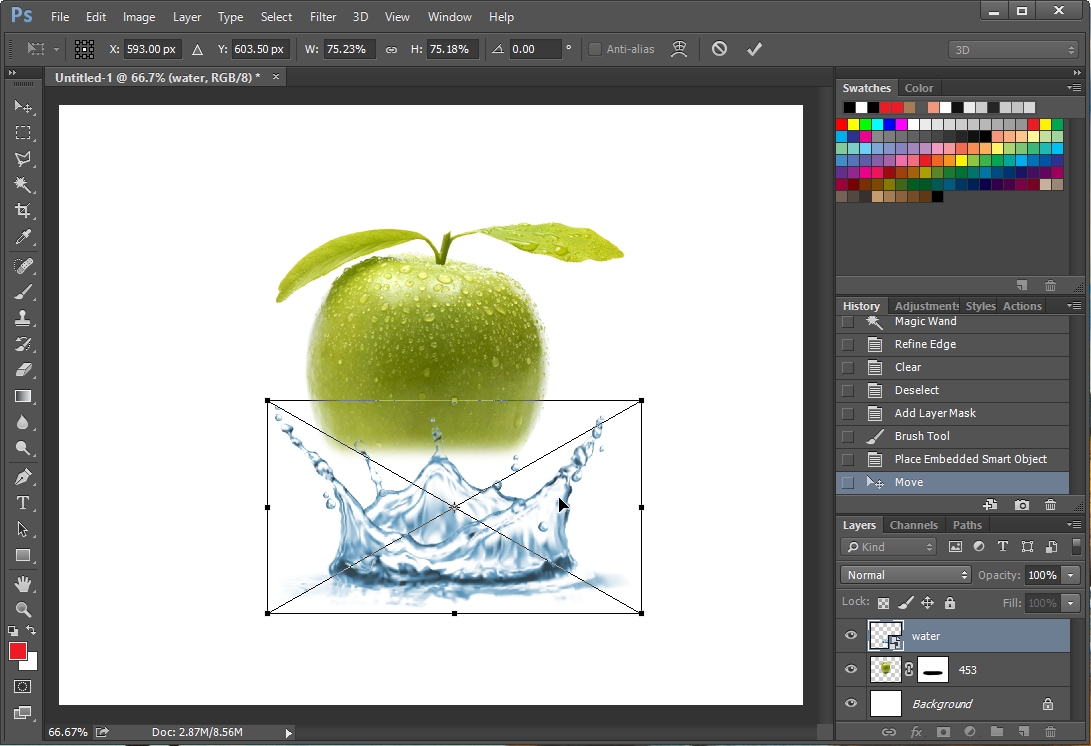Create new snapshot in History panel
The height and width of the screenshot is (746, 1091).
coord(1021,505)
